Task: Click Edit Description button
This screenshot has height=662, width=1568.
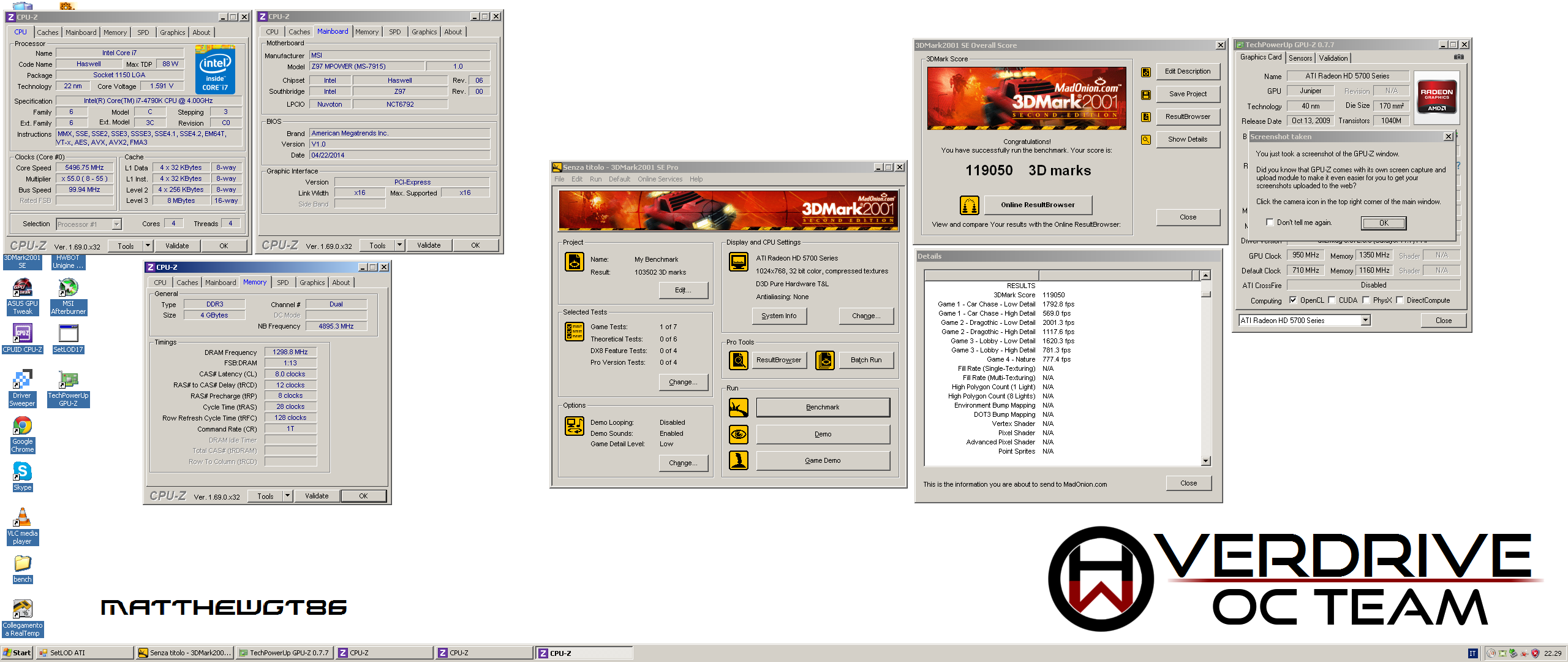Action: tap(1188, 72)
